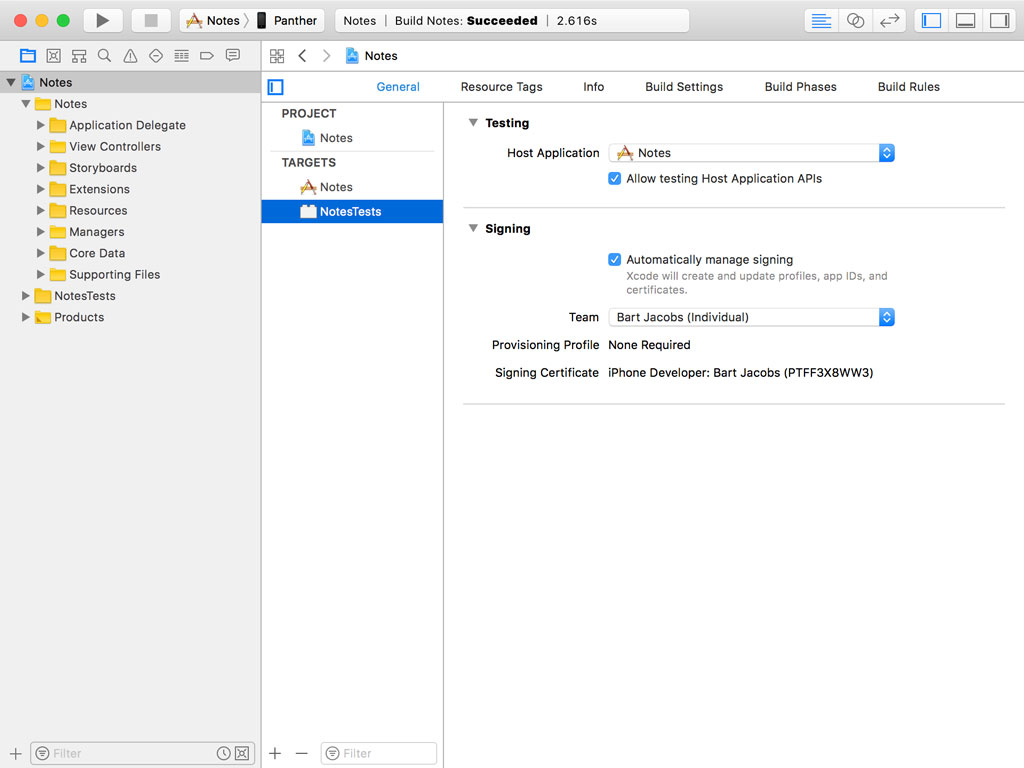Open the Report navigator speech bubble icon
Image resolution: width=1024 pixels, height=768 pixels.
[232, 56]
